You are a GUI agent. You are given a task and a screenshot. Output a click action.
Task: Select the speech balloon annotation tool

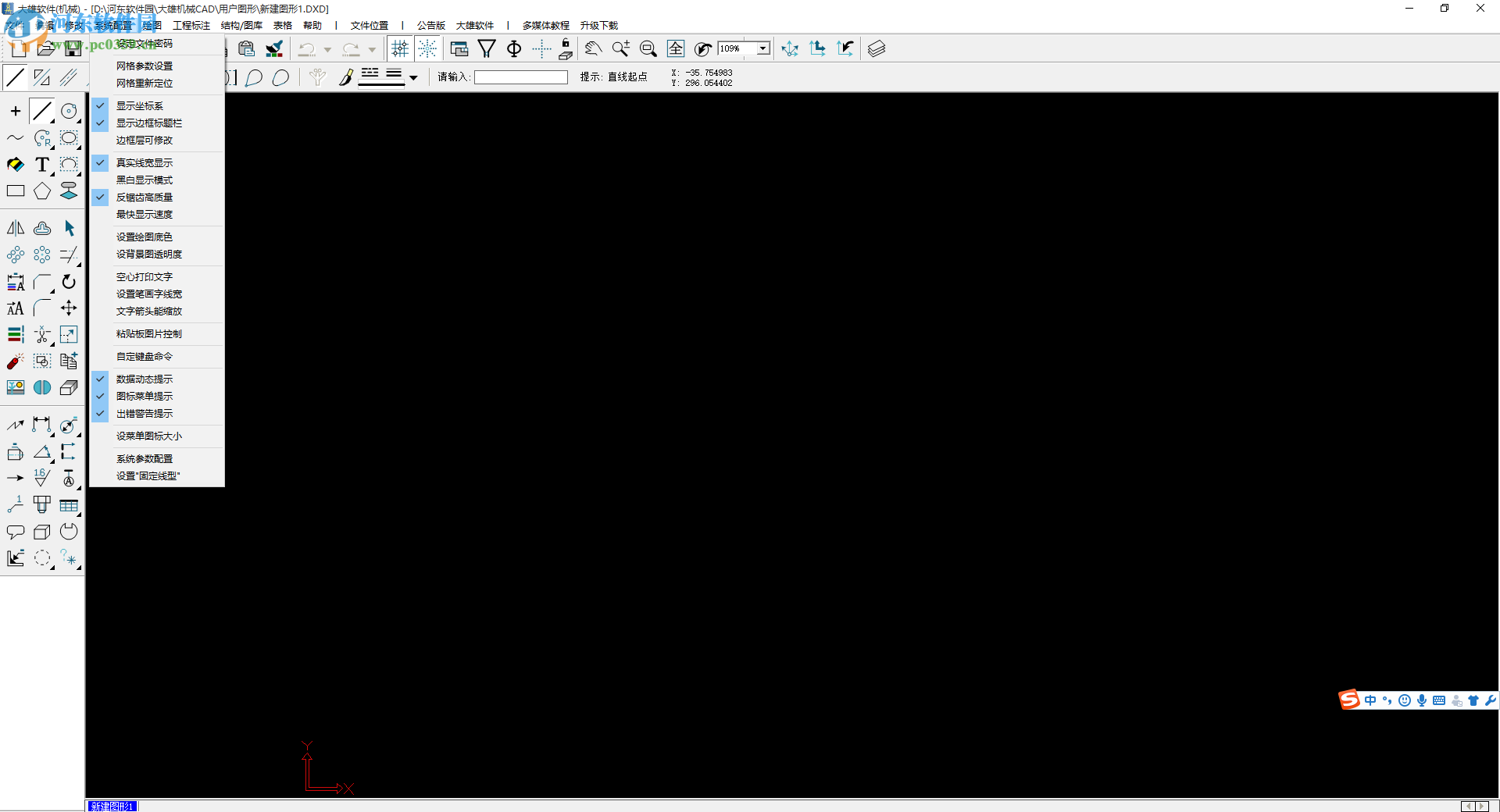click(16, 532)
